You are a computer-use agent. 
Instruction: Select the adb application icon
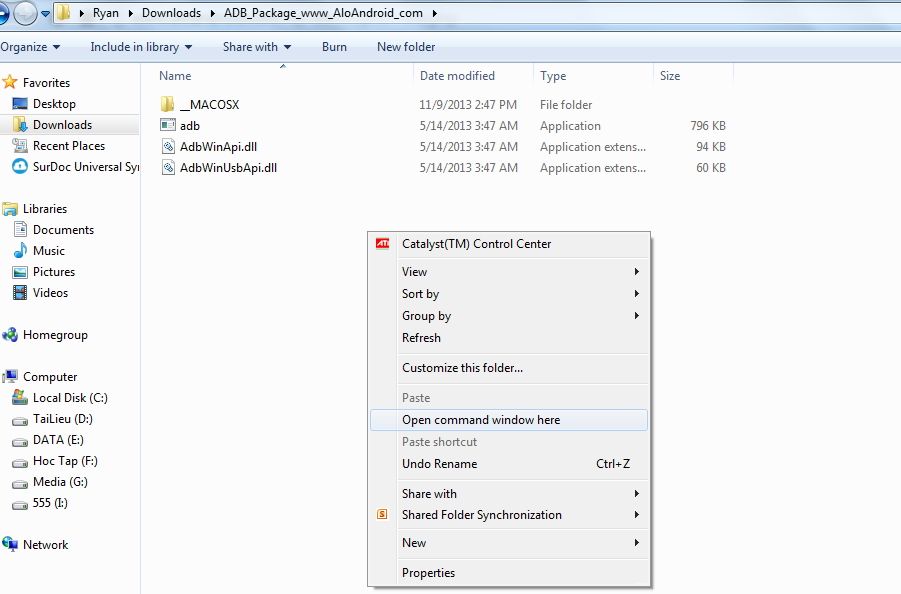tap(168, 125)
